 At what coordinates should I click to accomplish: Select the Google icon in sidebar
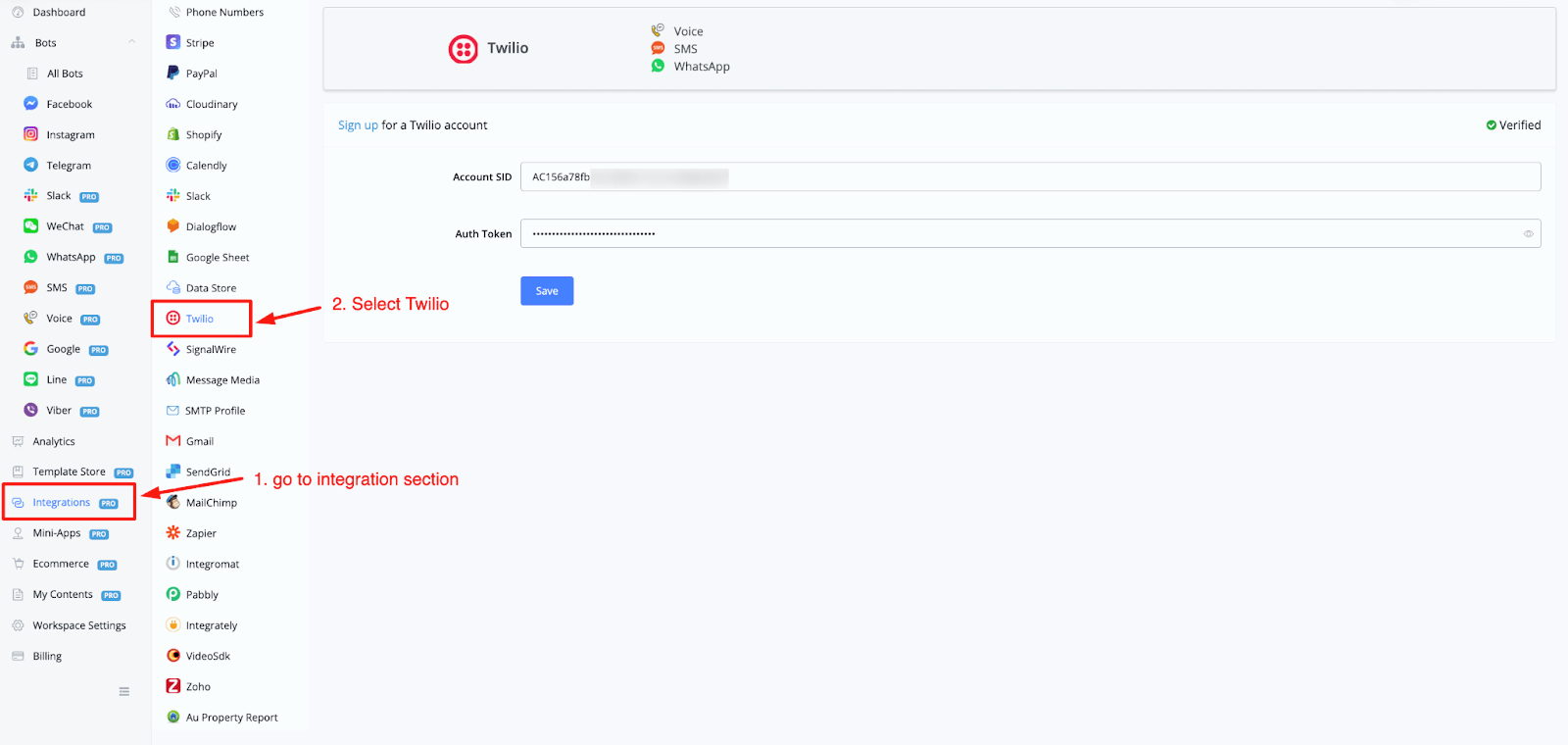30,349
